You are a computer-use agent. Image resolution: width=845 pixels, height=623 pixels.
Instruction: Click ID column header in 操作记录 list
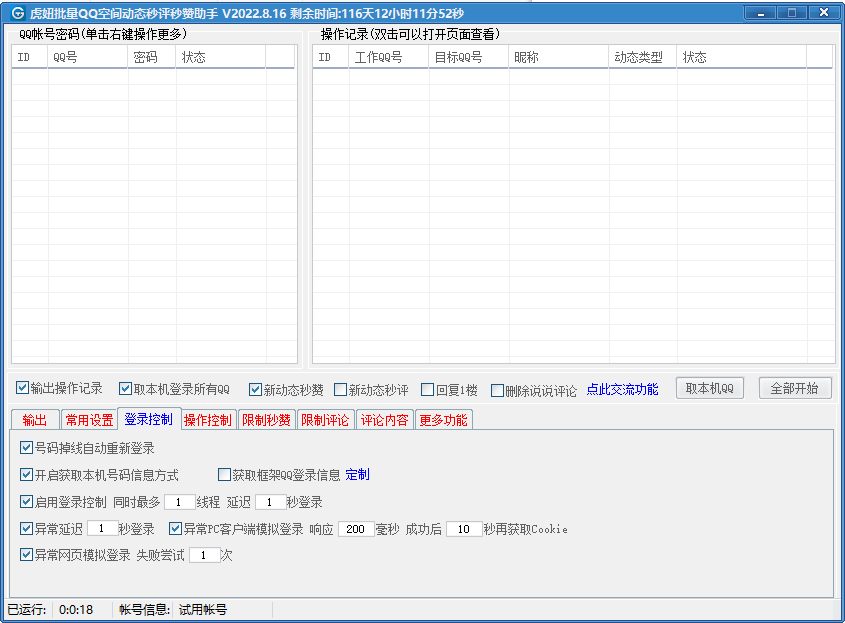331,57
